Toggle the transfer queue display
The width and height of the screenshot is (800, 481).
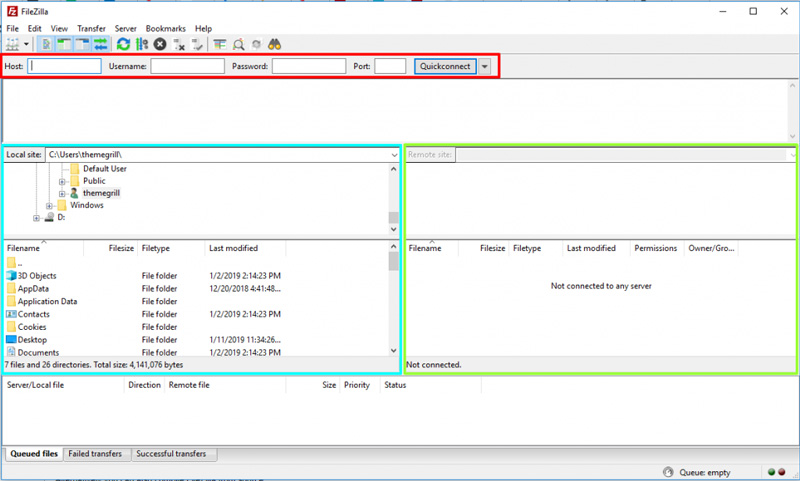[x=101, y=44]
